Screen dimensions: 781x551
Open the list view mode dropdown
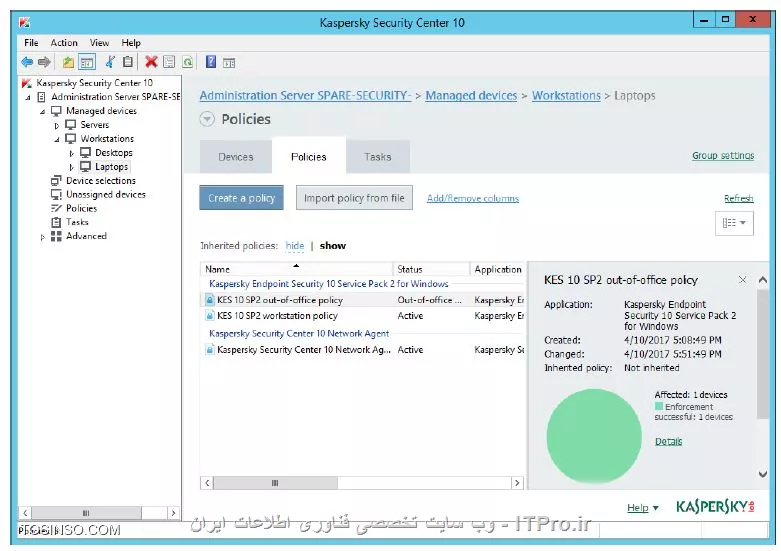point(734,223)
